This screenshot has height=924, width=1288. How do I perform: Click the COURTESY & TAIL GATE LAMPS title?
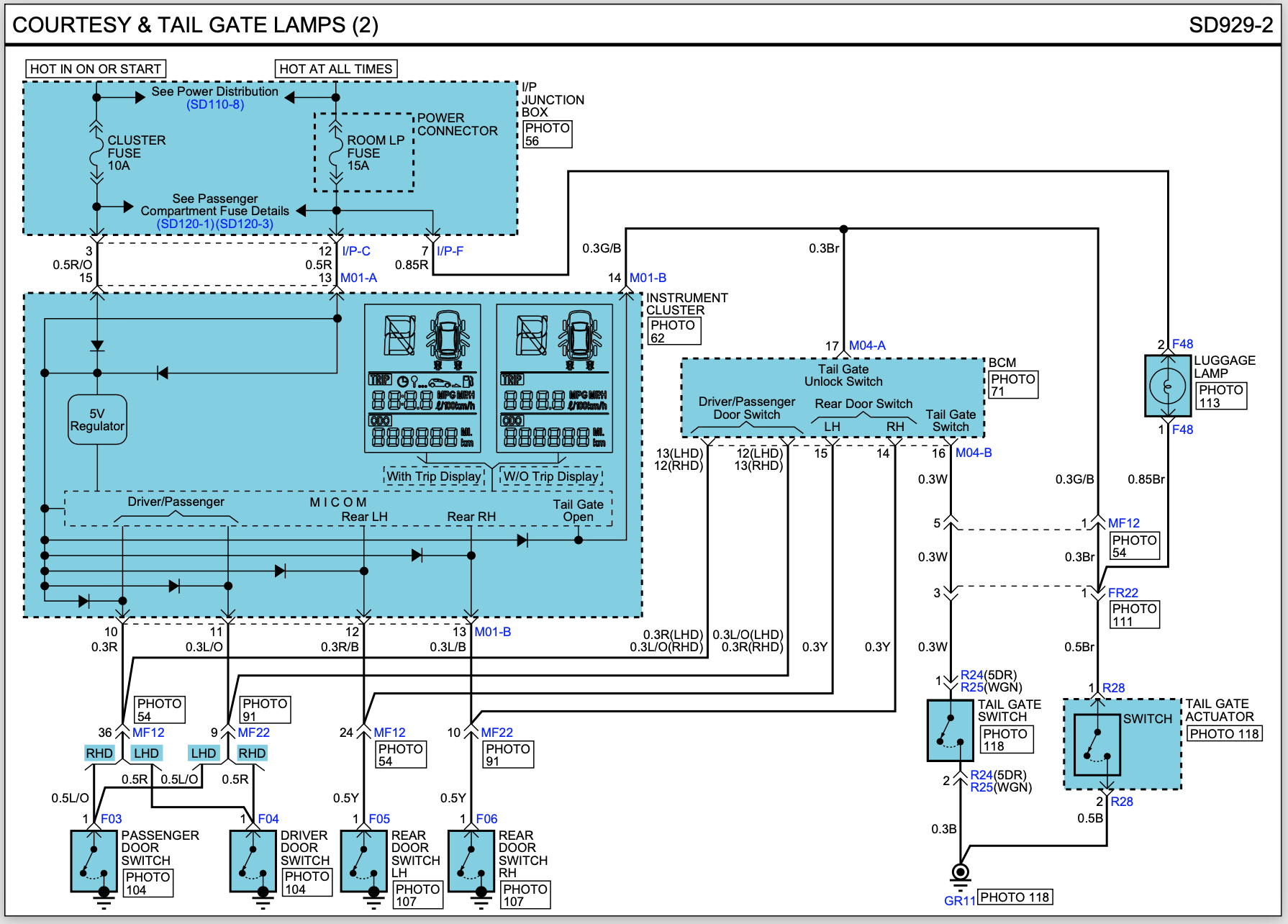pyautogui.click(x=196, y=25)
